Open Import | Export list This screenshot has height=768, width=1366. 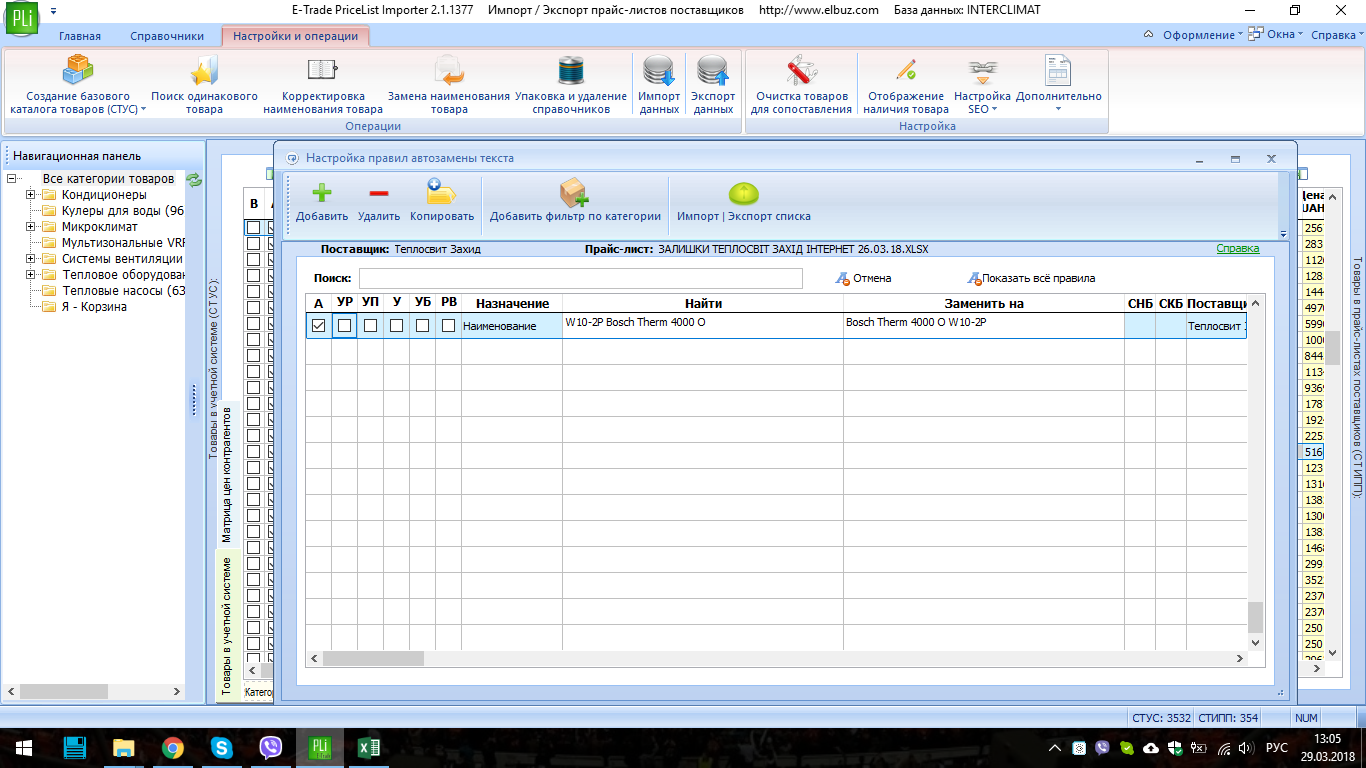tap(744, 201)
